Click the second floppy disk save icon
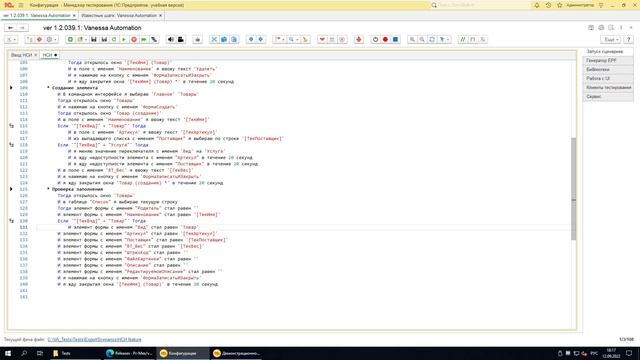 [x=104, y=40]
